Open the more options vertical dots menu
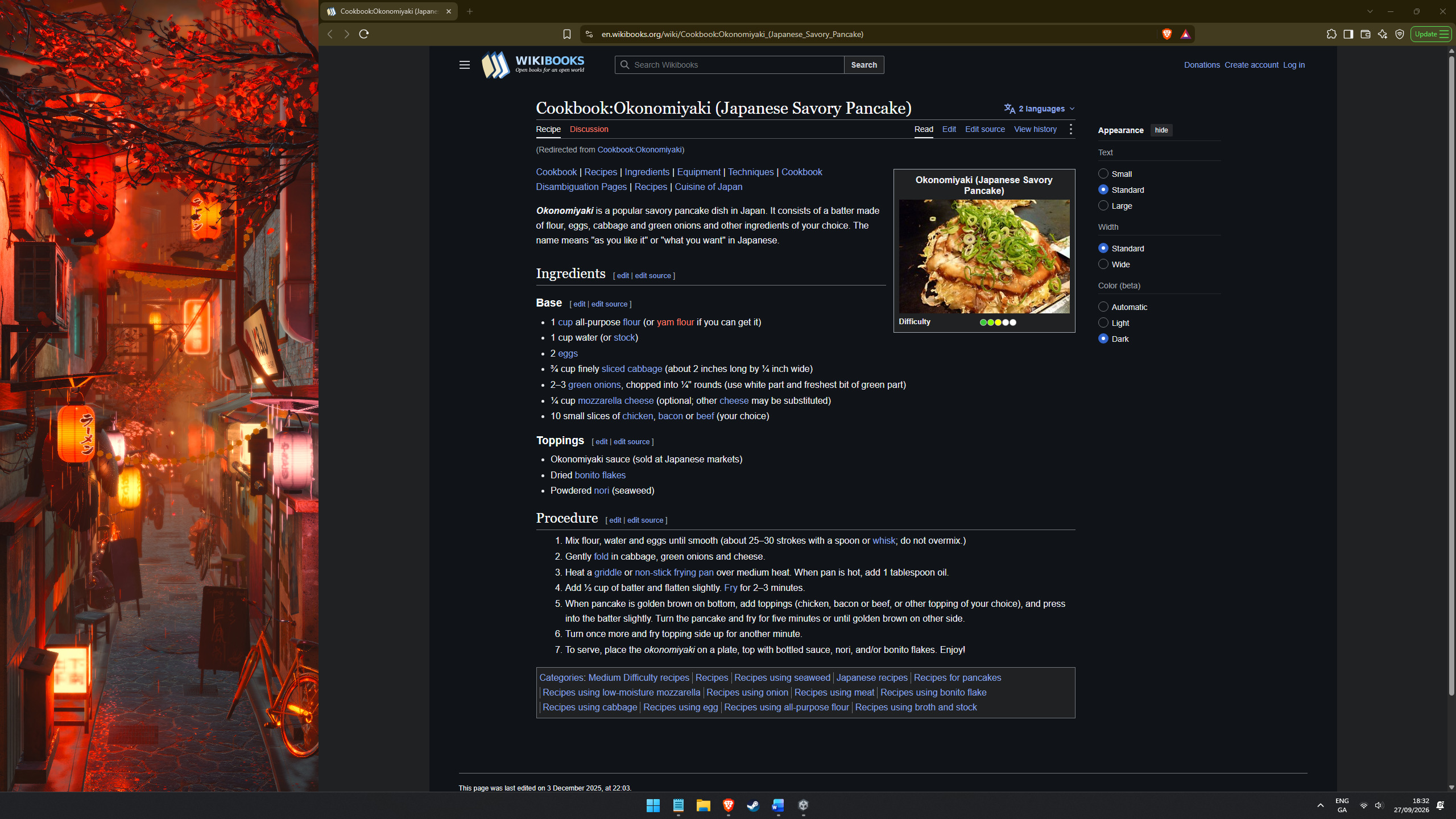The height and width of the screenshot is (819, 1456). (x=1070, y=130)
